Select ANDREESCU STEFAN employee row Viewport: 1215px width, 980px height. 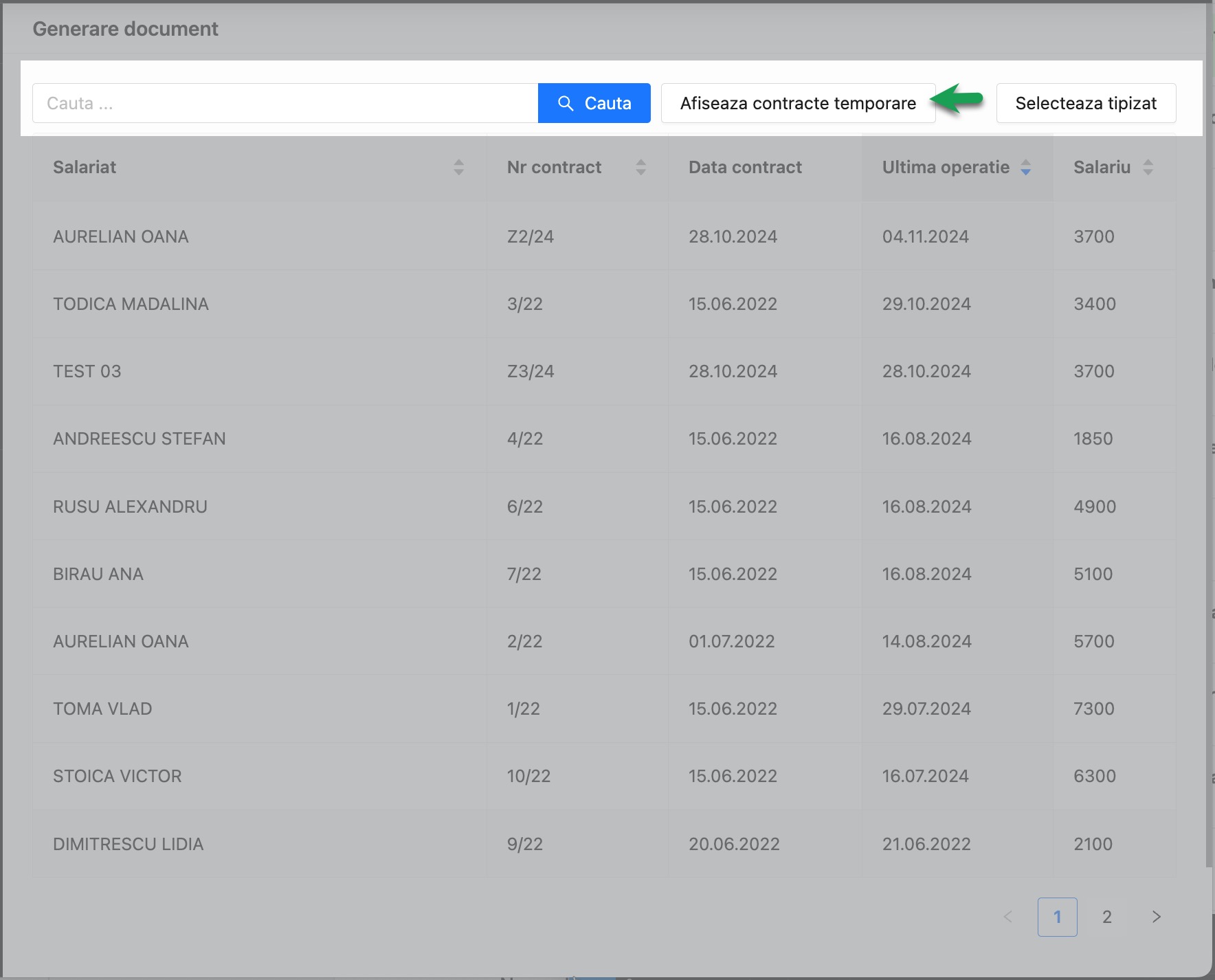(604, 438)
